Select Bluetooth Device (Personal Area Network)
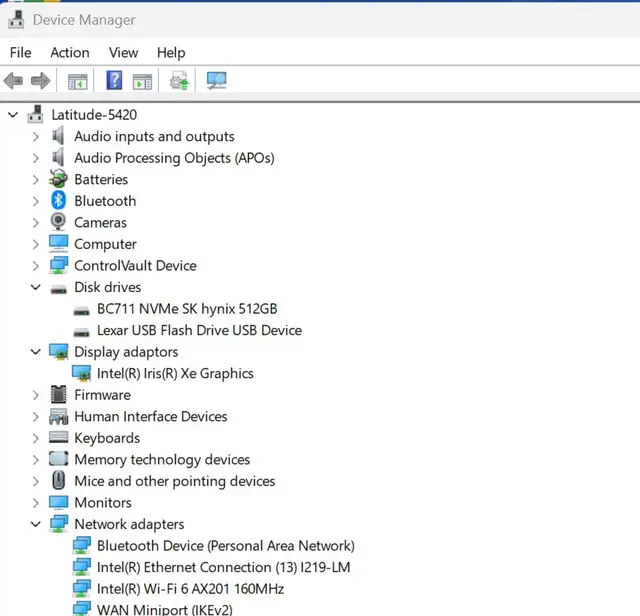The width and height of the screenshot is (640, 616). 226,546
